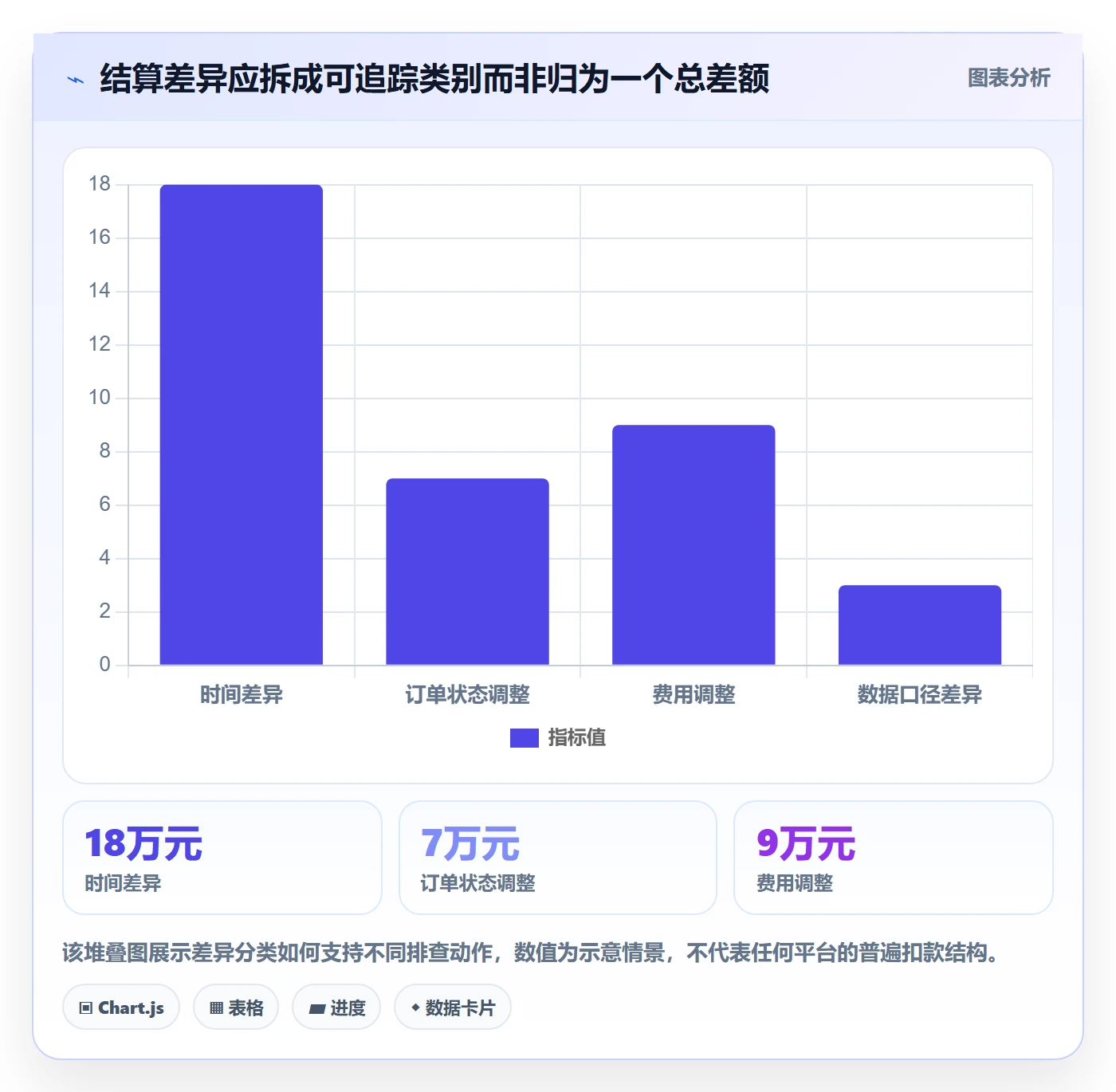Click the 图表分析 label in header
The image size is (1116, 1092).
pyautogui.click(x=1008, y=78)
